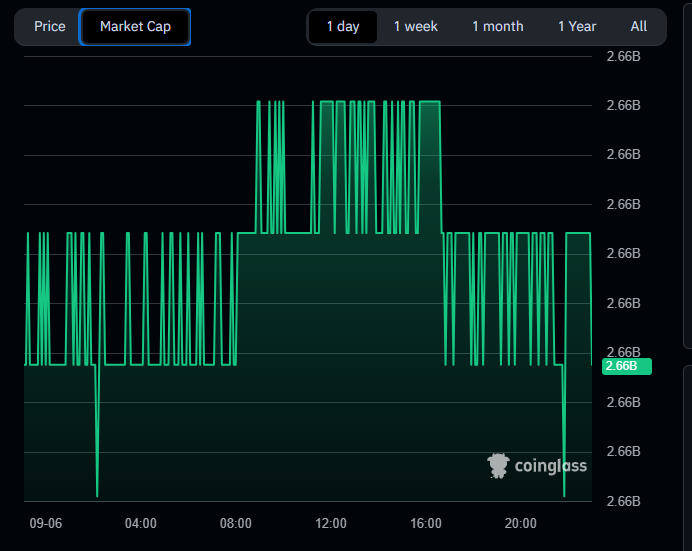
Task: Switch chart range to 1 month
Action: point(497,26)
